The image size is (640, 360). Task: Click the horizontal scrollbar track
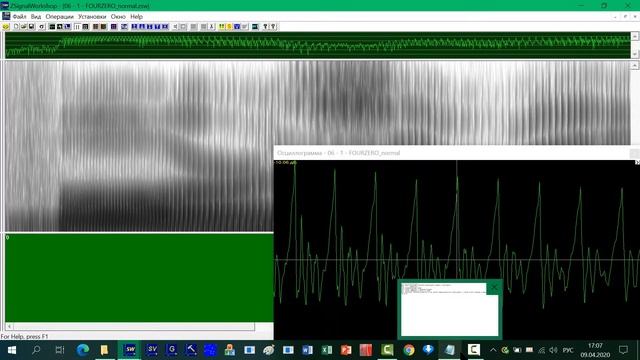click(134, 327)
